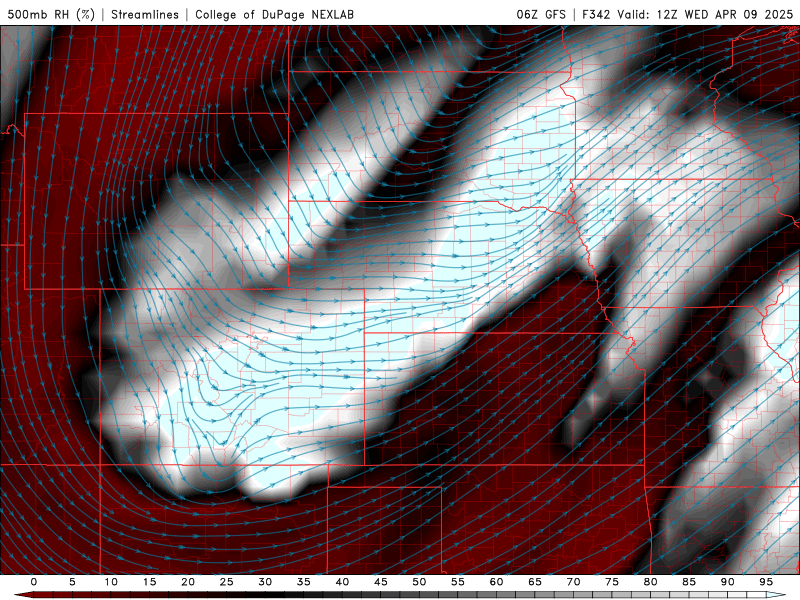Click the '35' value on the color scale
This screenshot has height=600, width=800.
point(304,582)
